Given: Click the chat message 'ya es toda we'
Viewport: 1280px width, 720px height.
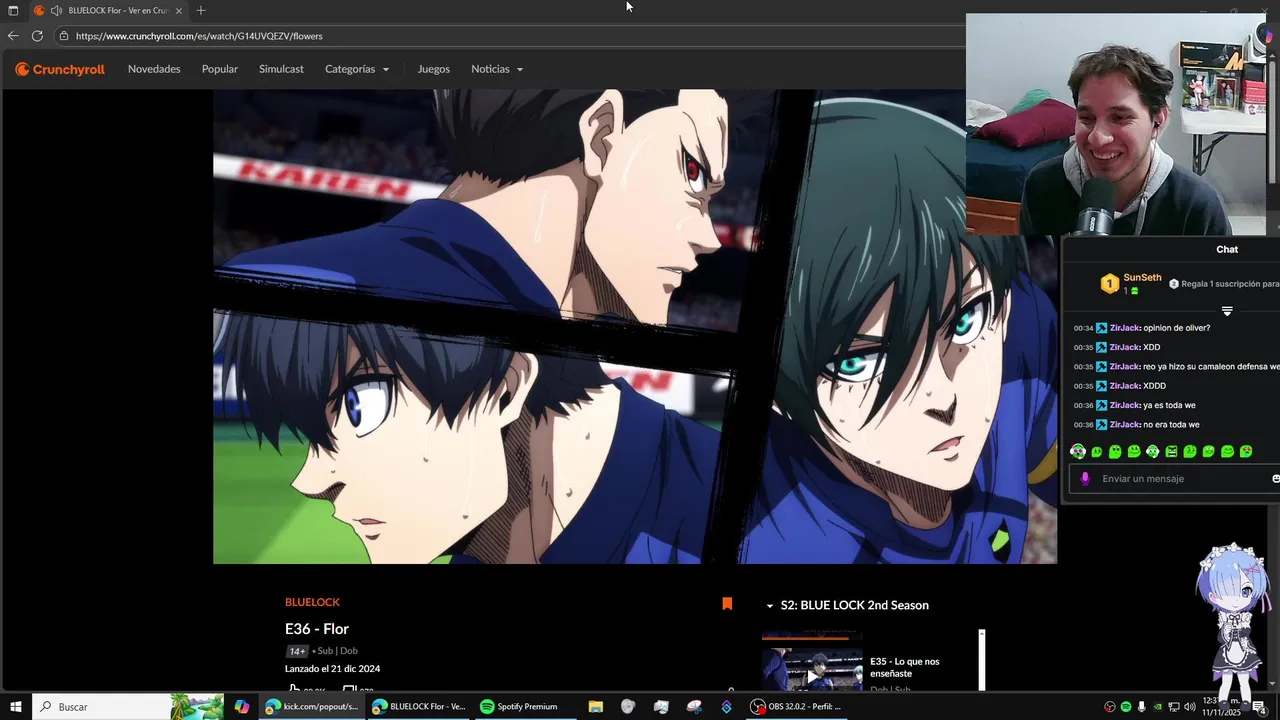Looking at the screenshot, I should click(x=1171, y=405).
